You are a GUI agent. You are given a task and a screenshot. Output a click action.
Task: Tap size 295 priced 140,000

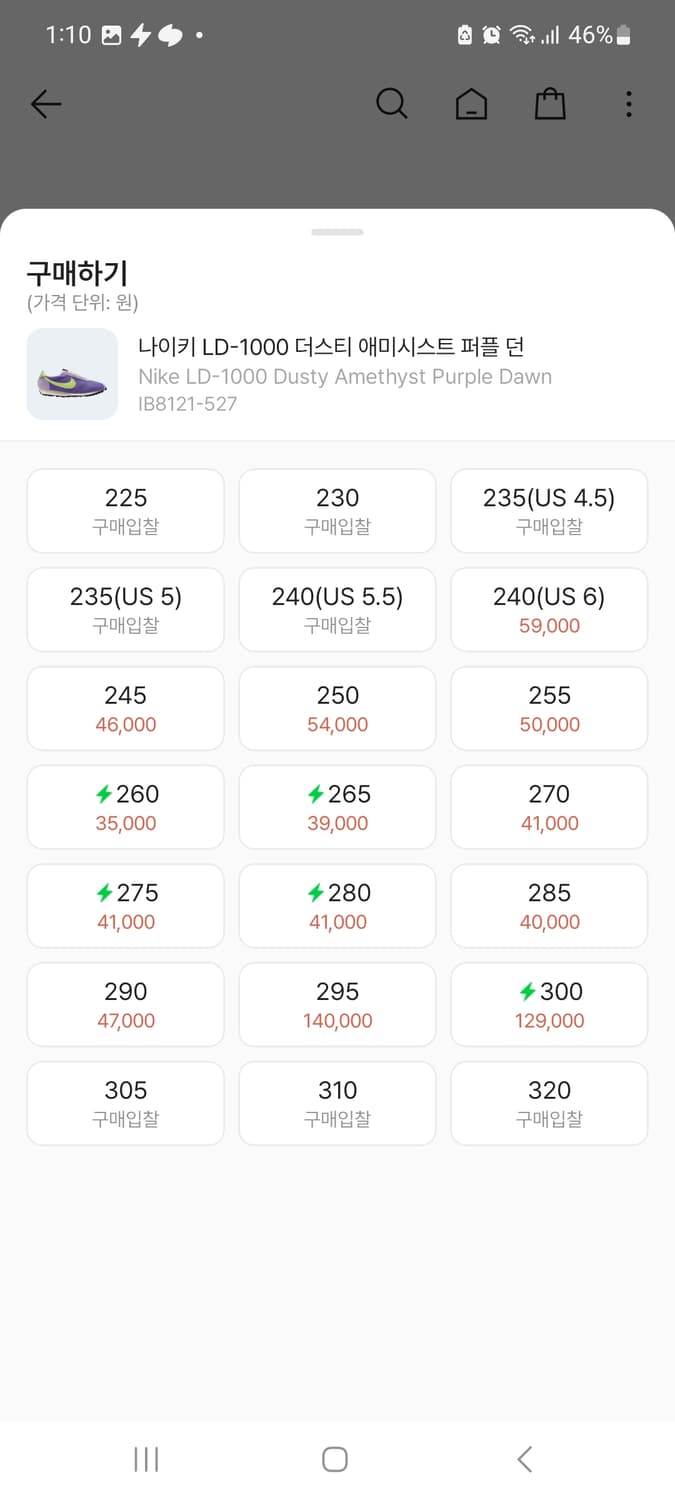(x=337, y=1005)
